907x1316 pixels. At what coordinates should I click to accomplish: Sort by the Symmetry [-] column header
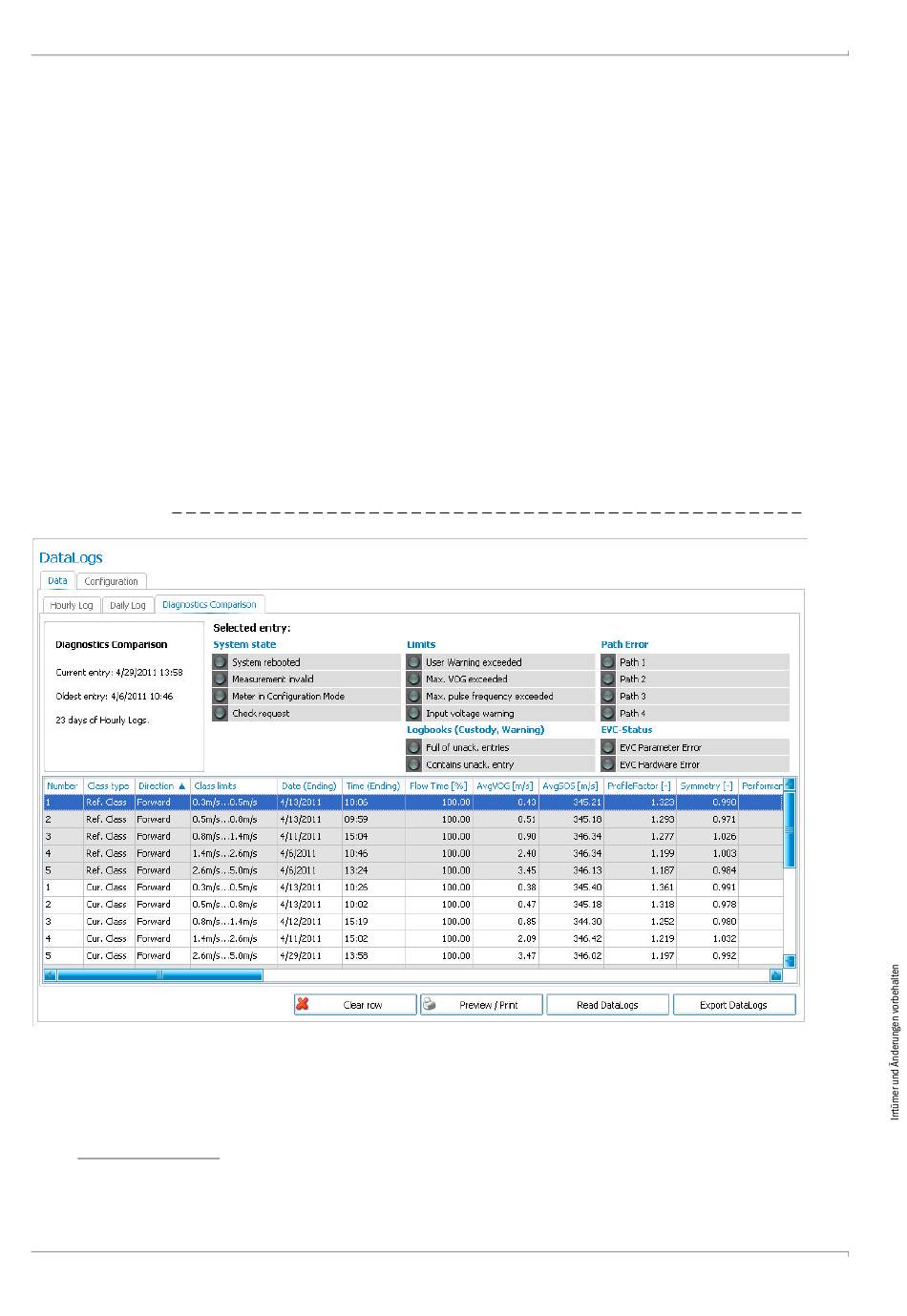coord(707,786)
